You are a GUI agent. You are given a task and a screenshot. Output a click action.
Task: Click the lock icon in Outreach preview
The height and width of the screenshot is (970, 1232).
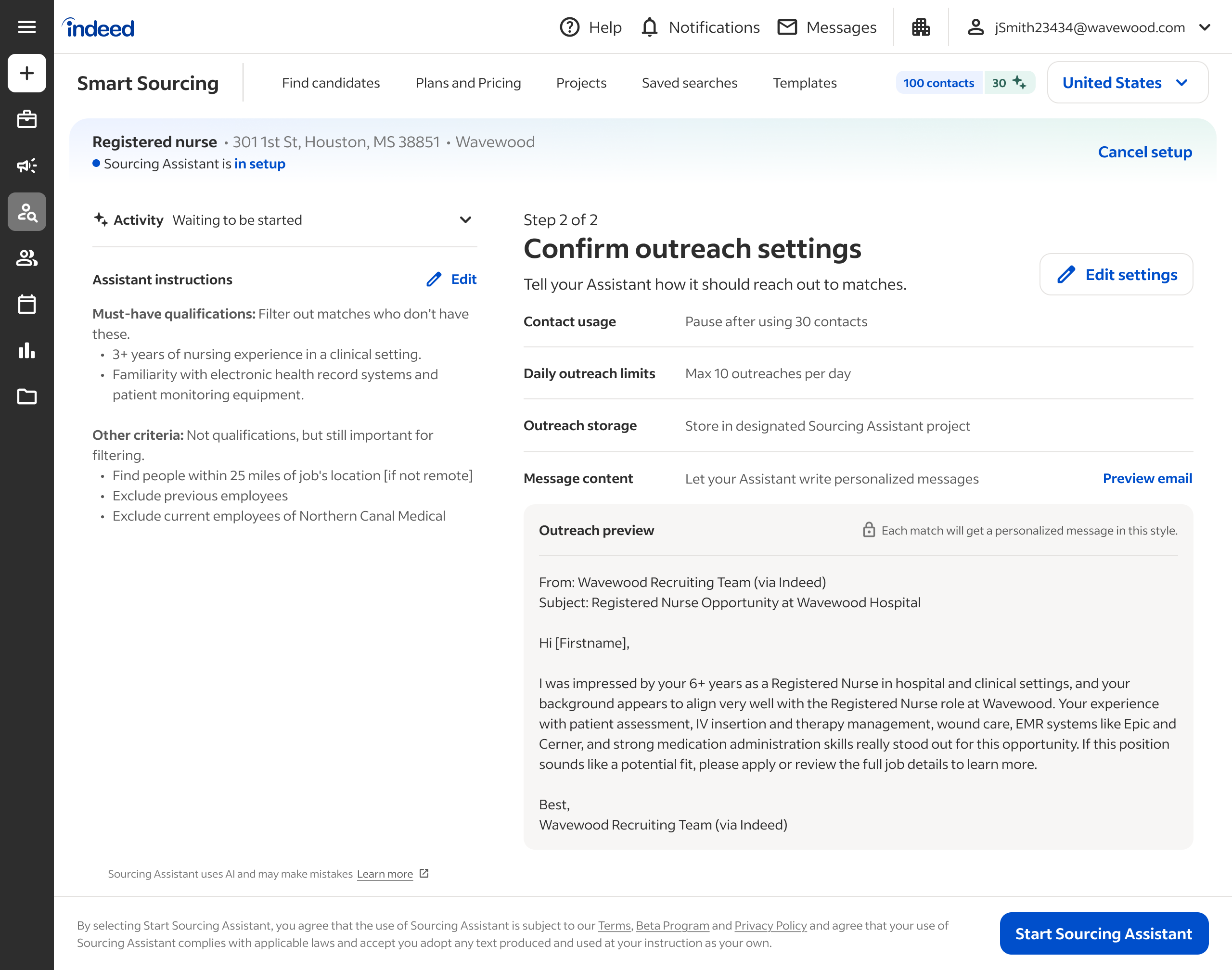869,530
